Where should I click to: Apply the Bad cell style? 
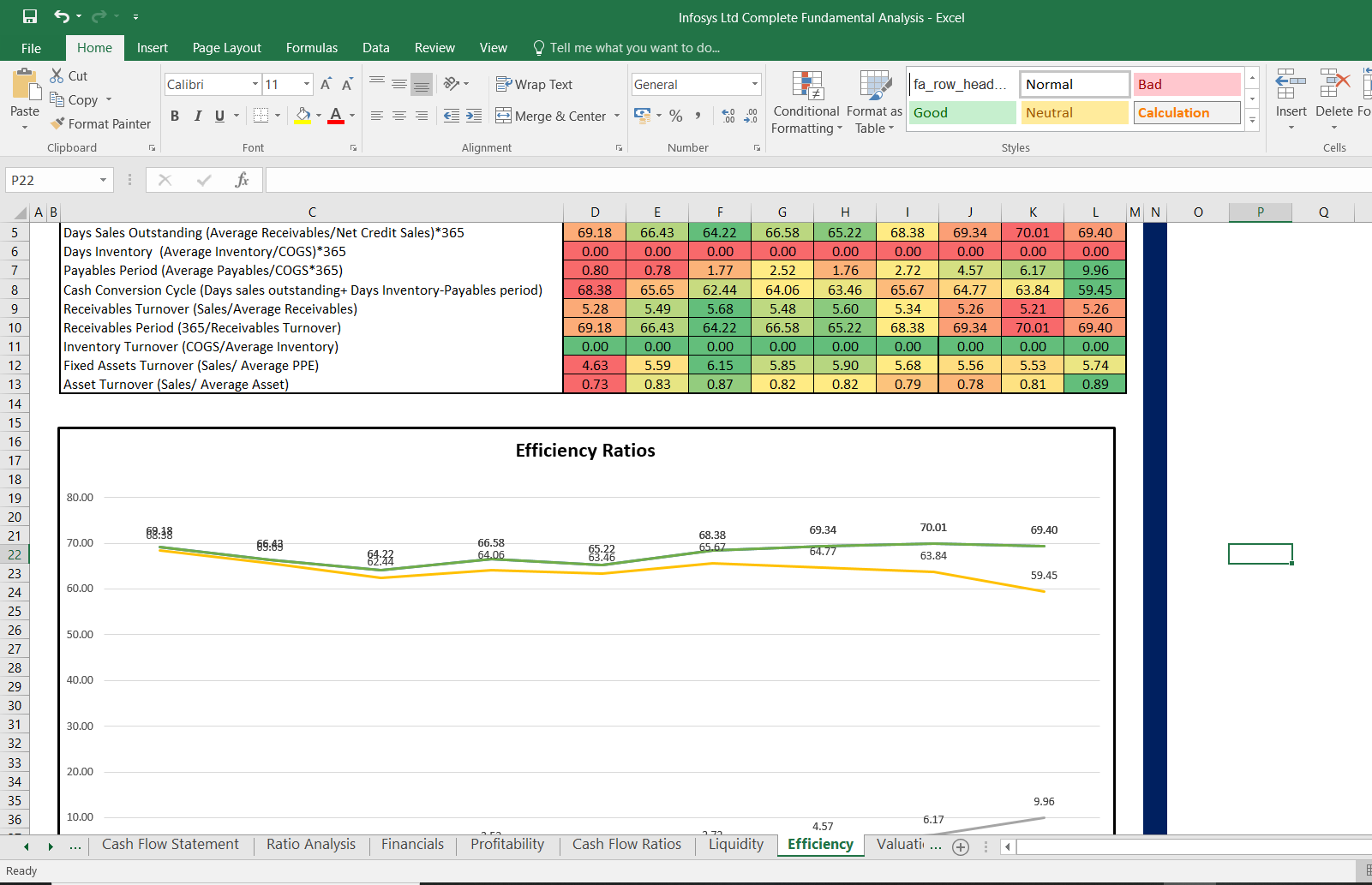click(1187, 85)
